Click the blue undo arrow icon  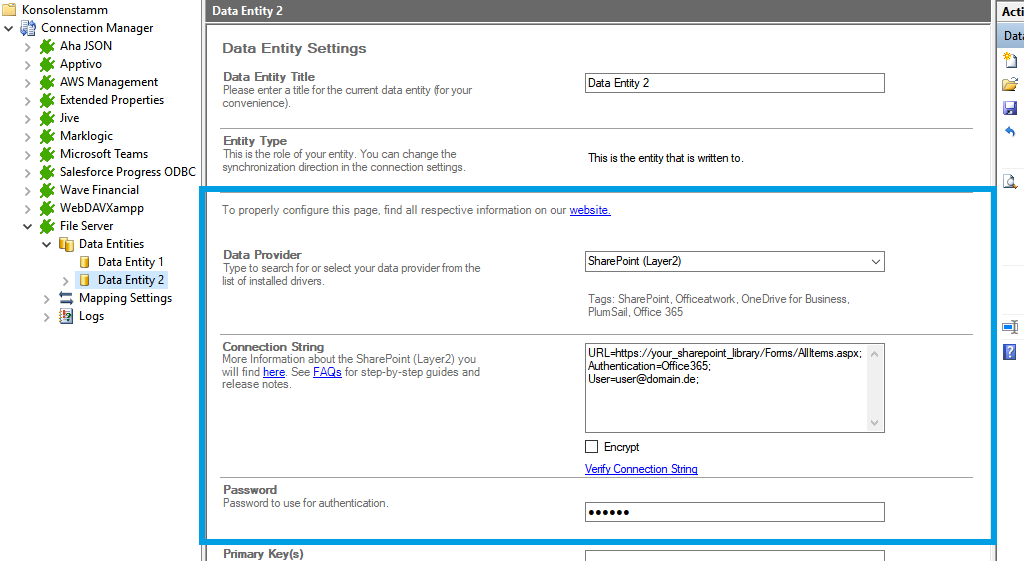tap(1010, 132)
